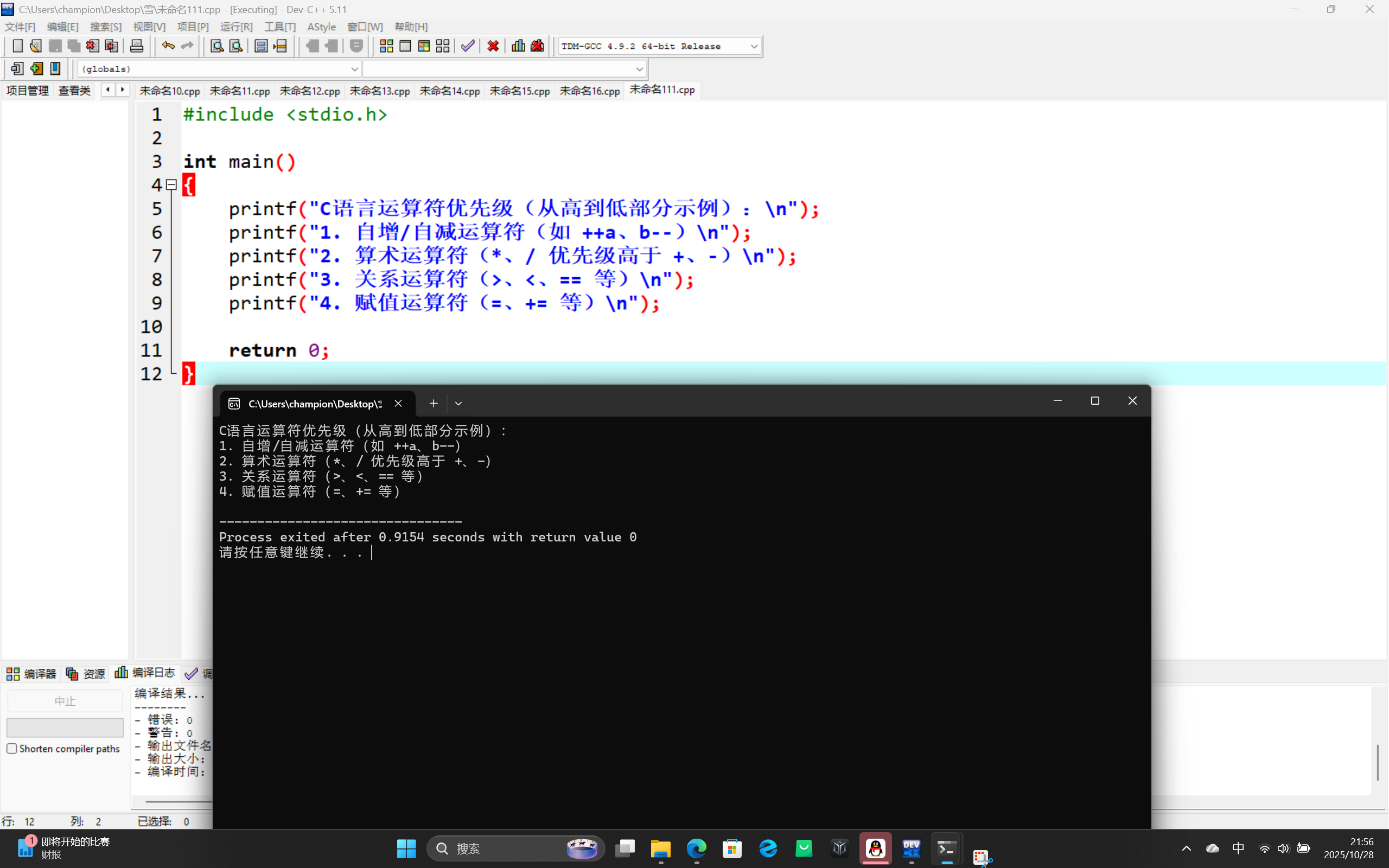Click the Compile four-squares icon
The height and width of the screenshot is (868, 1389).
386,46
